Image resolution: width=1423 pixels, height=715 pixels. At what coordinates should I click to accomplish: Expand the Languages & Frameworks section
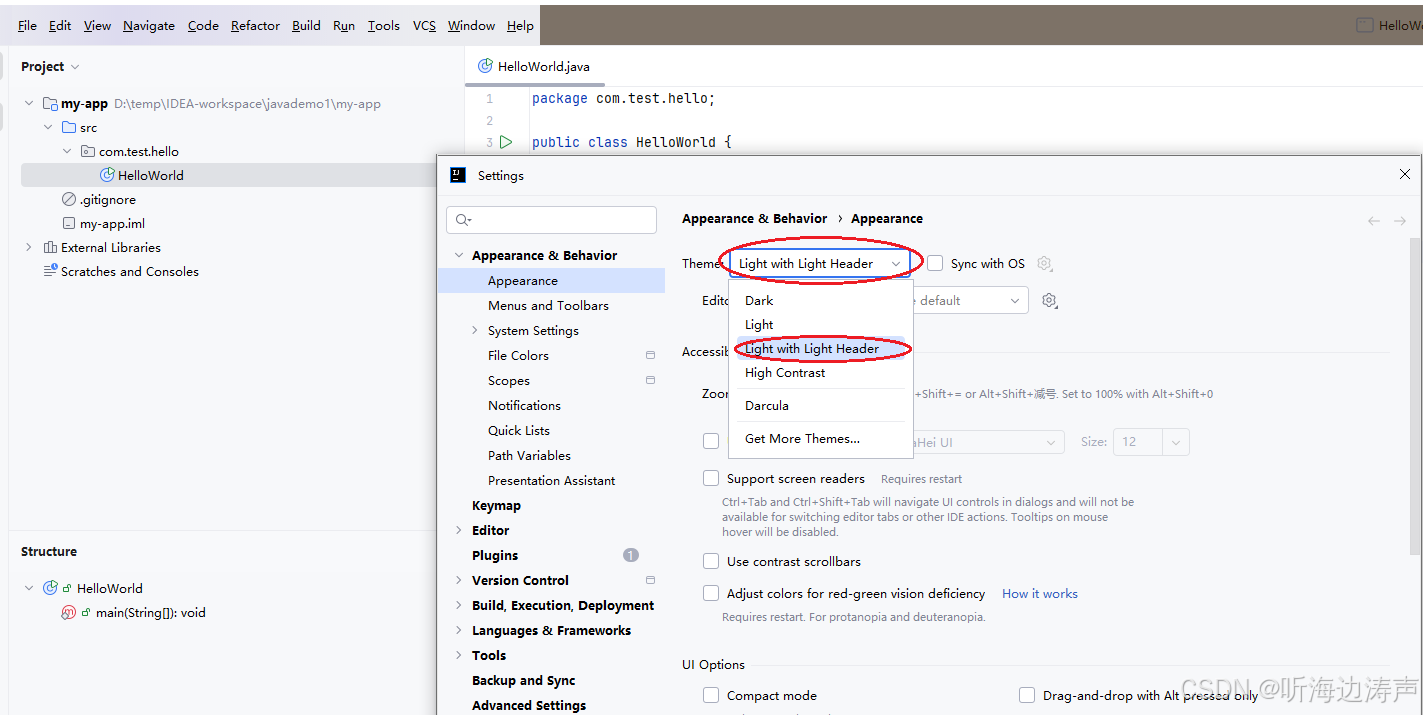(459, 630)
